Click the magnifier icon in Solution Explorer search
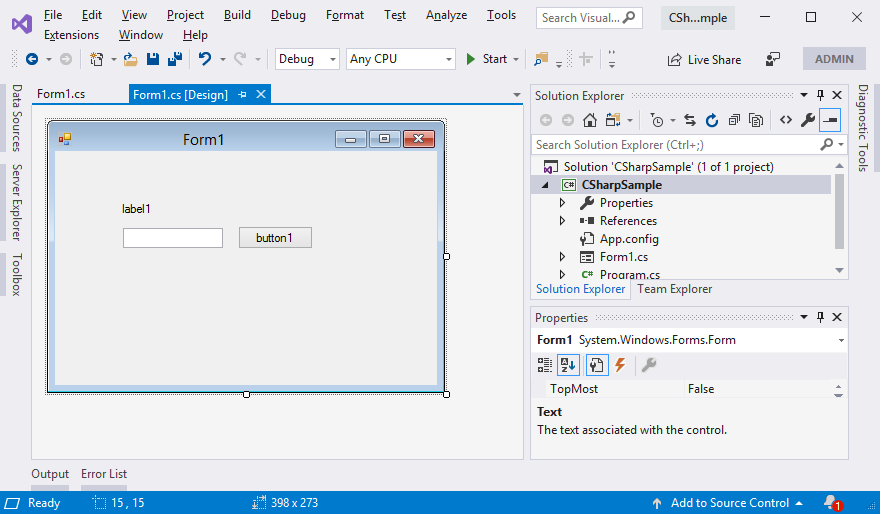Viewport: 880px width, 514px height. (x=827, y=145)
